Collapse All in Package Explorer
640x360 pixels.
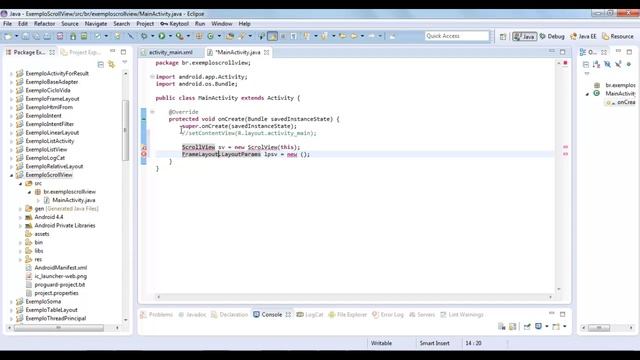click(x=100, y=64)
